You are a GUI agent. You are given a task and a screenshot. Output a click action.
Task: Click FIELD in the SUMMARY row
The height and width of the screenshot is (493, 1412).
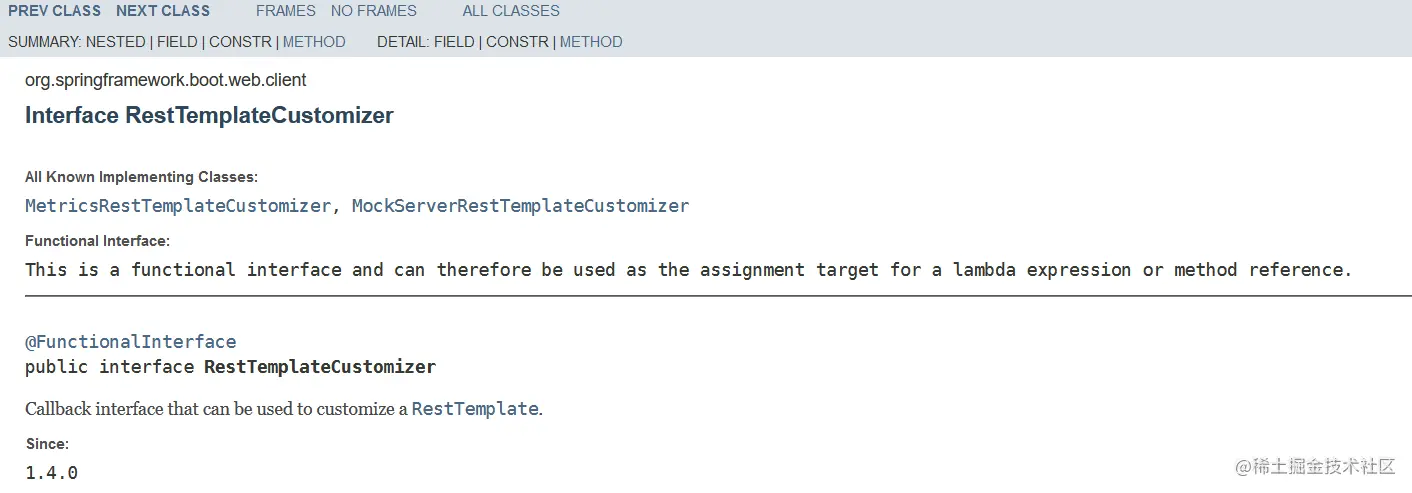(x=177, y=42)
